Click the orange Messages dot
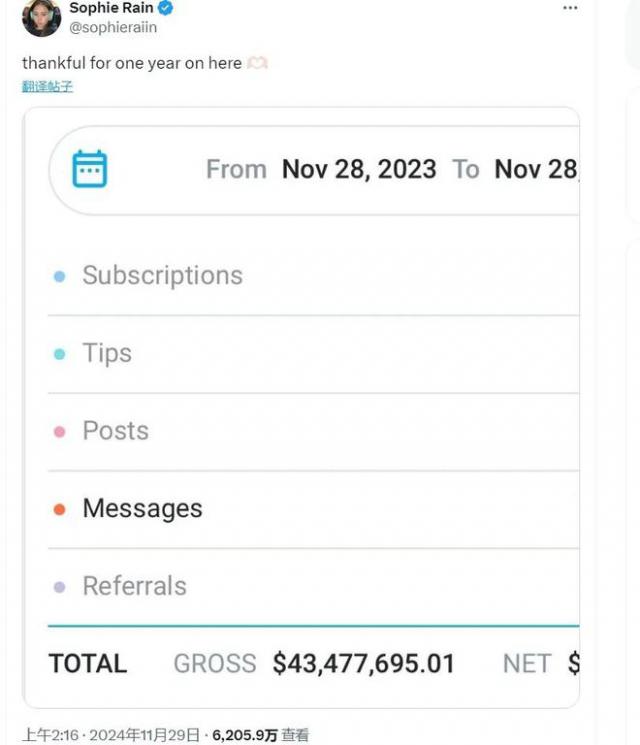The height and width of the screenshot is (745, 640). pos(59,509)
